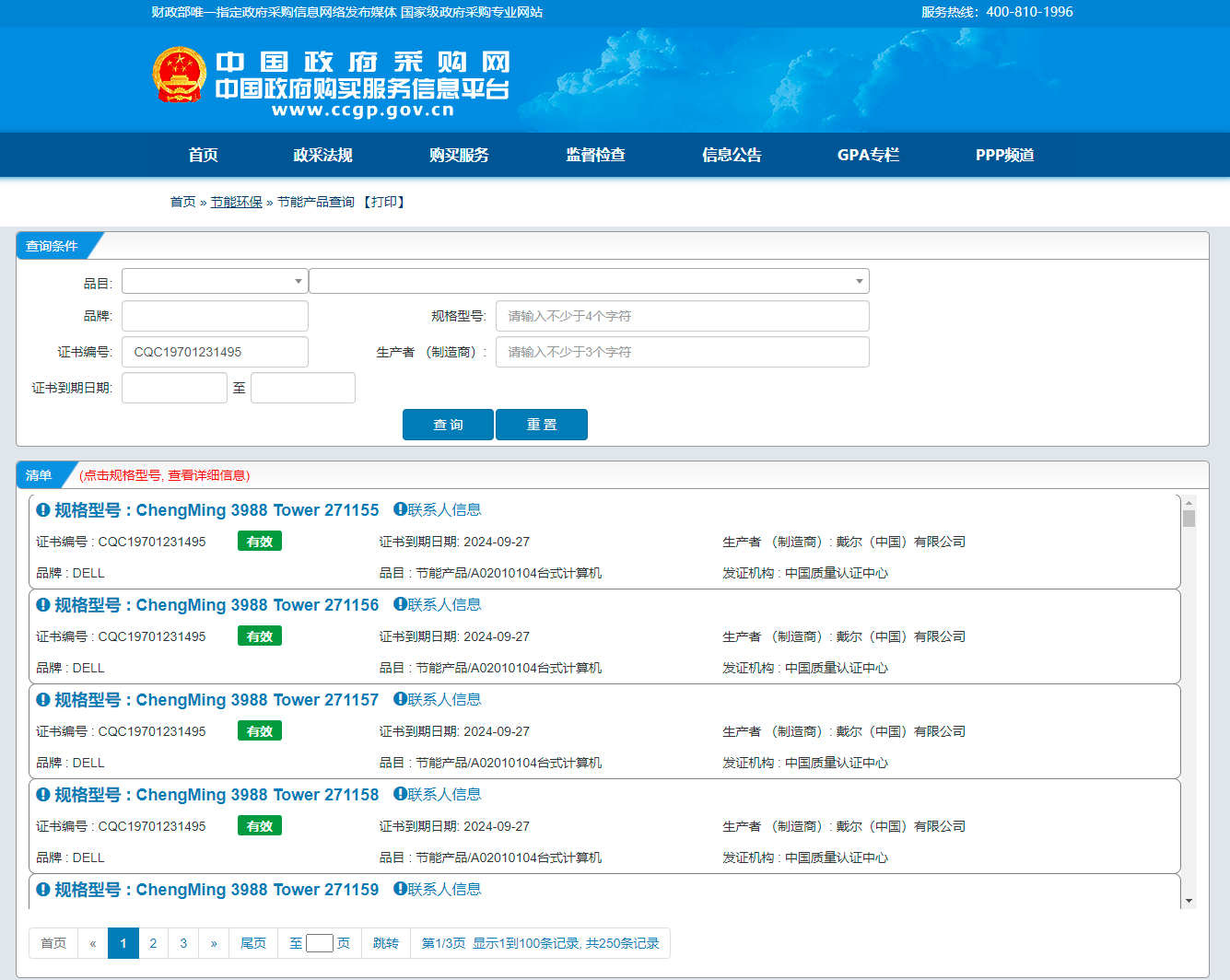Open the second wide 品目 dropdown
Screen dimensions: 1230x980
[x=589, y=281]
